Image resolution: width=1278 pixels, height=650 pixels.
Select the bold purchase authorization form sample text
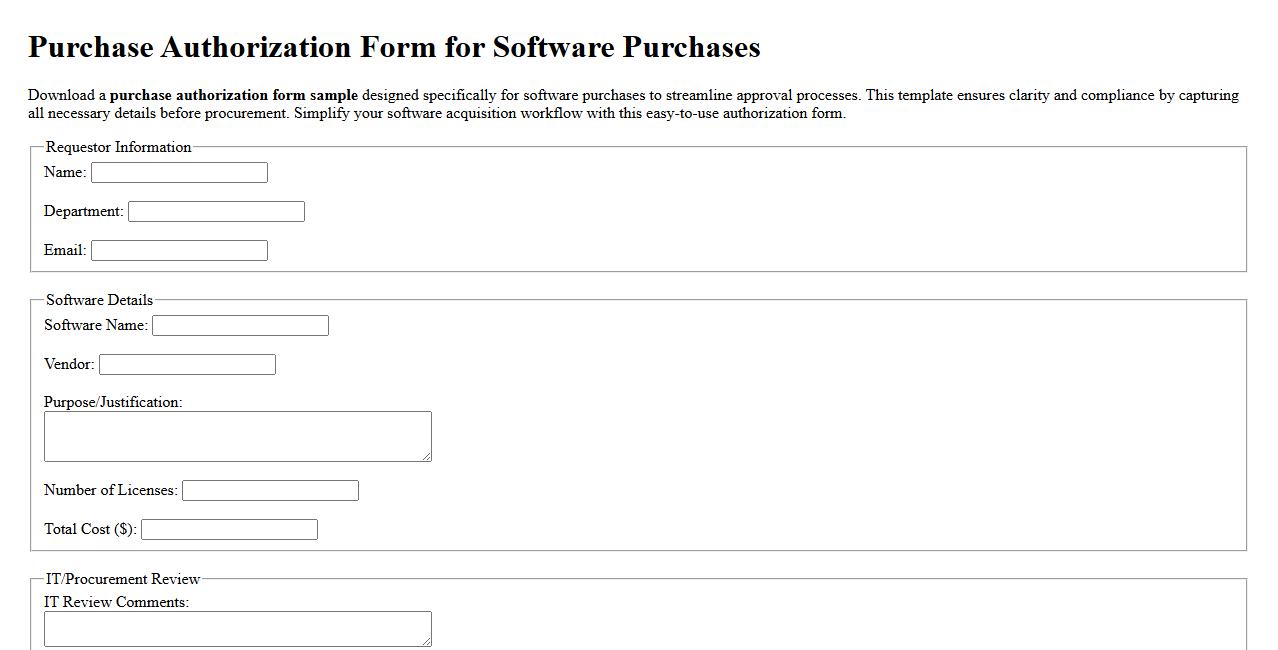(x=233, y=95)
